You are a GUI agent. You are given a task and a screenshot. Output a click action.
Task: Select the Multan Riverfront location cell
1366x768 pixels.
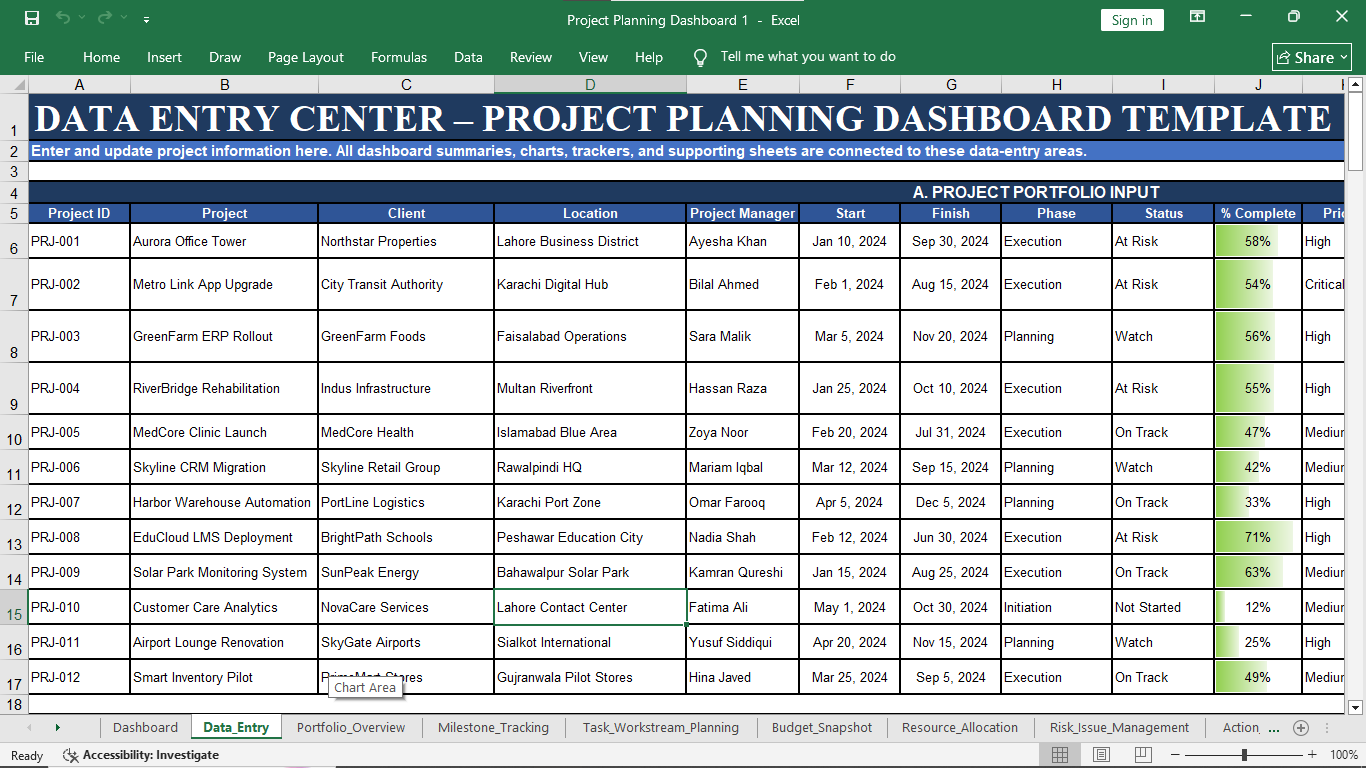(590, 388)
